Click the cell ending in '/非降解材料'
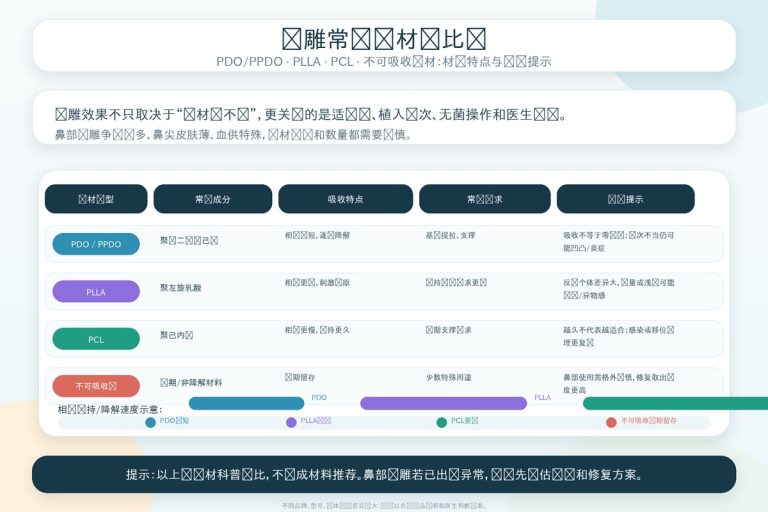The width and height of the screenshot is (768, 512). [191, 382]
